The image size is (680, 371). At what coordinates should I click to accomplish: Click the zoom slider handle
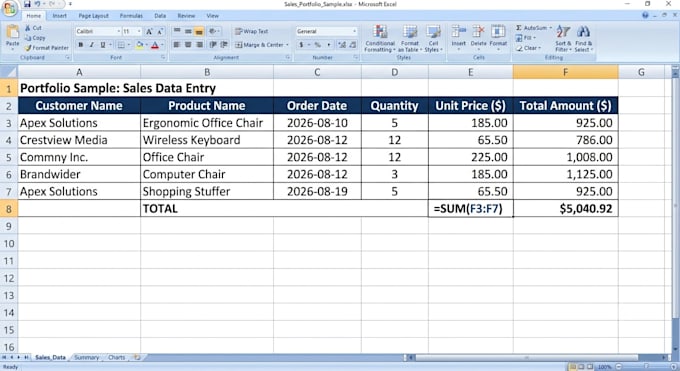tap(646, 367)
